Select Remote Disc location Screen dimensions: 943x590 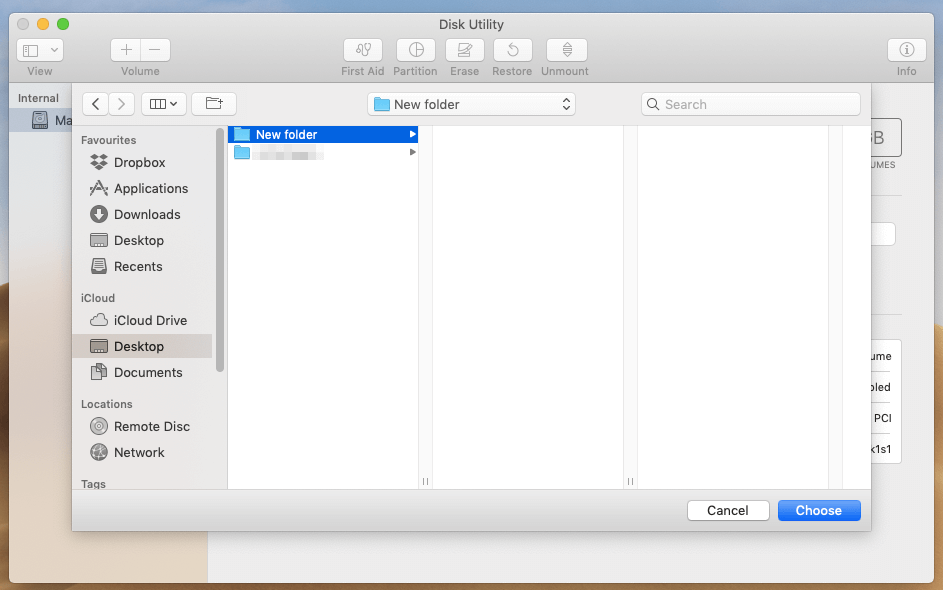click(x=142, y=426)
